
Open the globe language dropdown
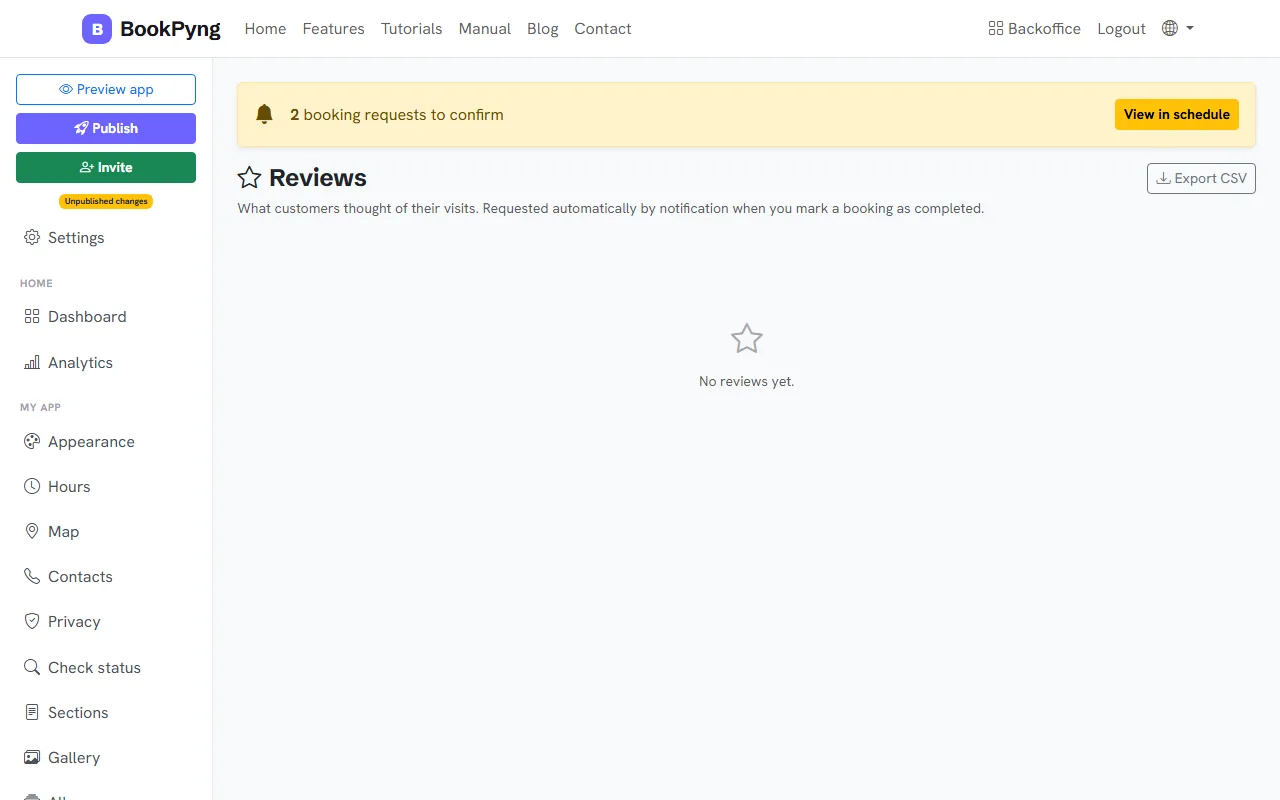click(x=1178, y=28)
